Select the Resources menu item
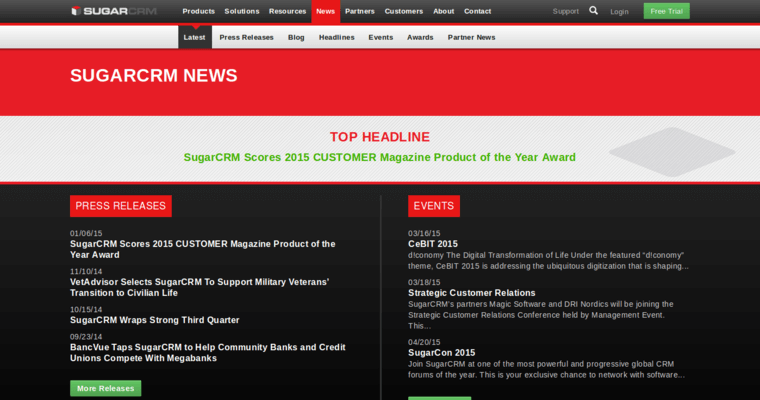 (x=287, y=11)
